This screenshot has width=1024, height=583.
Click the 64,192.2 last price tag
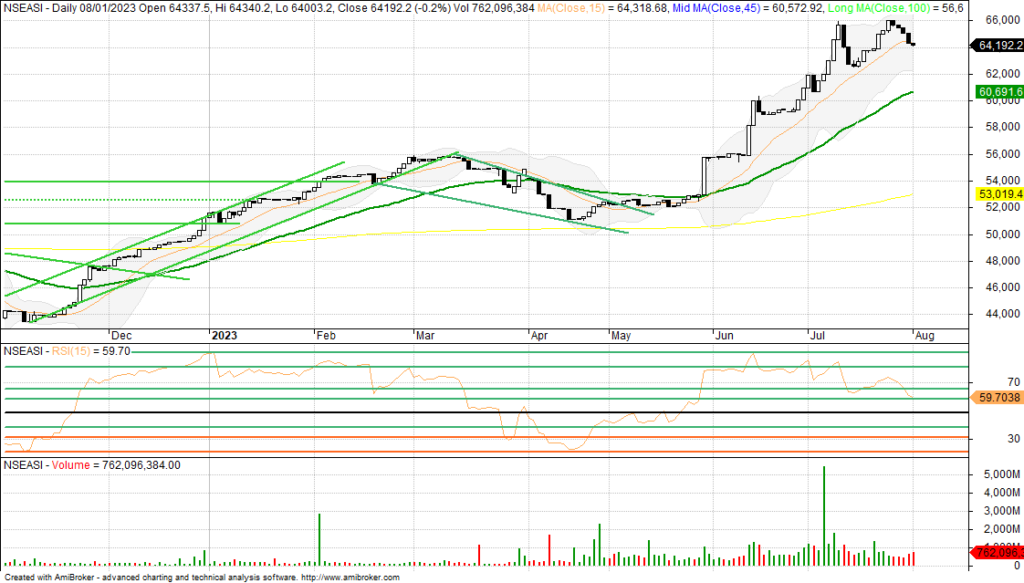[x=996, y=45]
